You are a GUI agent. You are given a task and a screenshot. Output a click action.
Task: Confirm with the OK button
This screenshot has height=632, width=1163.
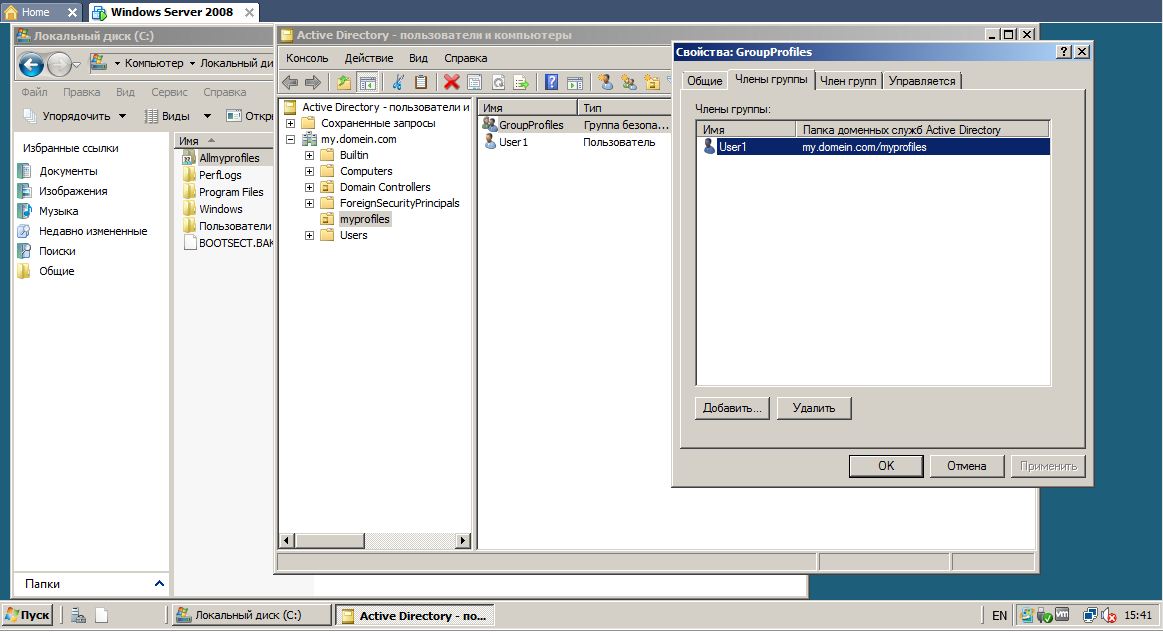(x=886, y=466)
